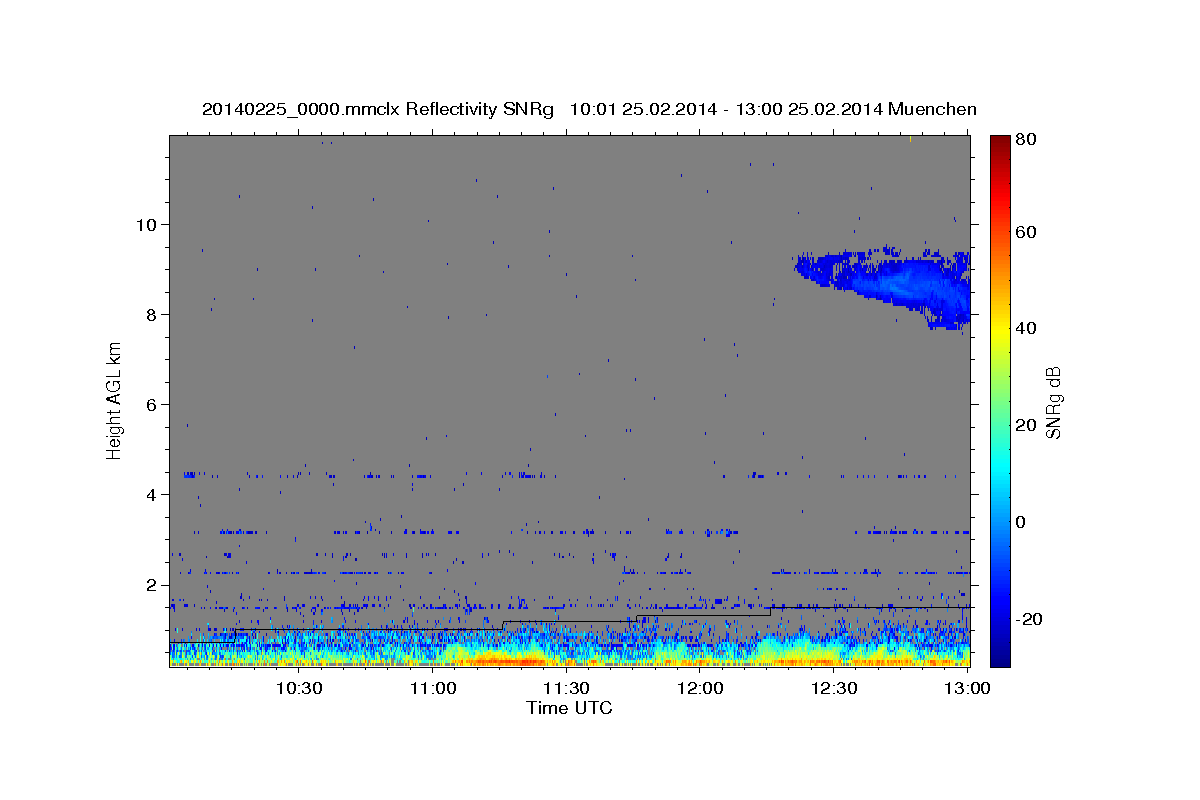Click the 'SNRg dB' colorbar label

[x=1052, y=403]
